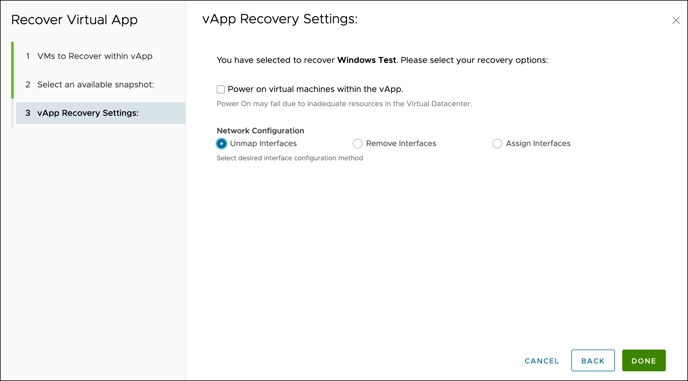The height and width of the screenshot is (381, 688).
Task: Select Unmap Interfaces radio option
Action: pyautogui.click(x=222, y=144)
